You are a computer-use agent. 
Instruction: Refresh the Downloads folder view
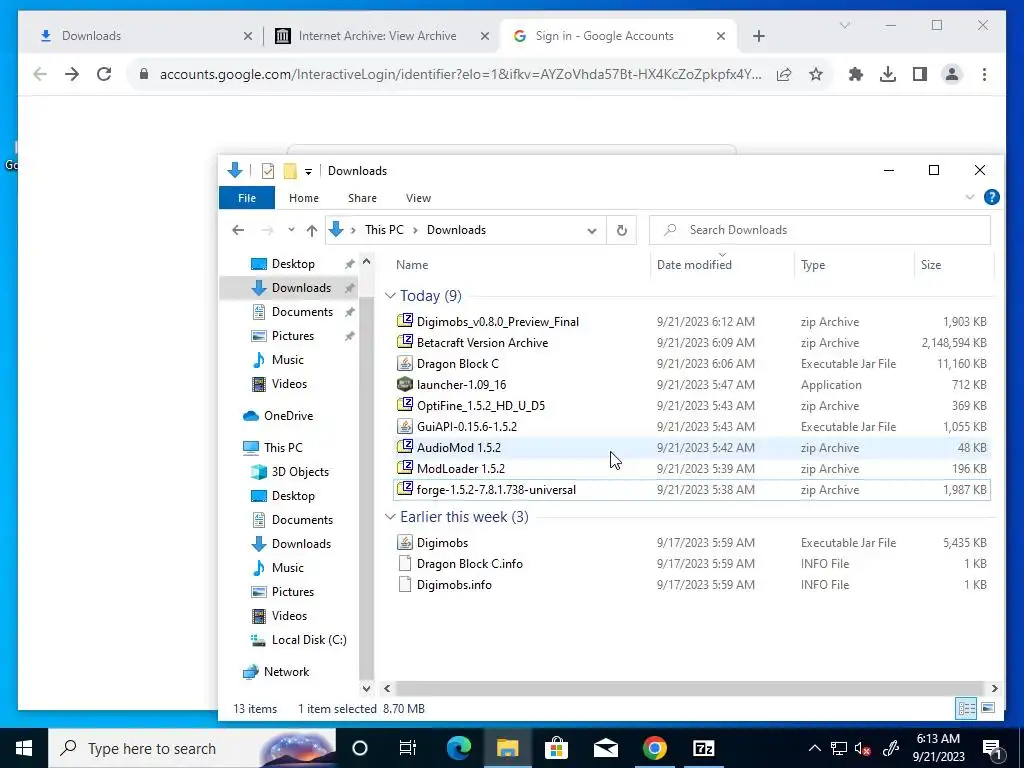point(622,230)
